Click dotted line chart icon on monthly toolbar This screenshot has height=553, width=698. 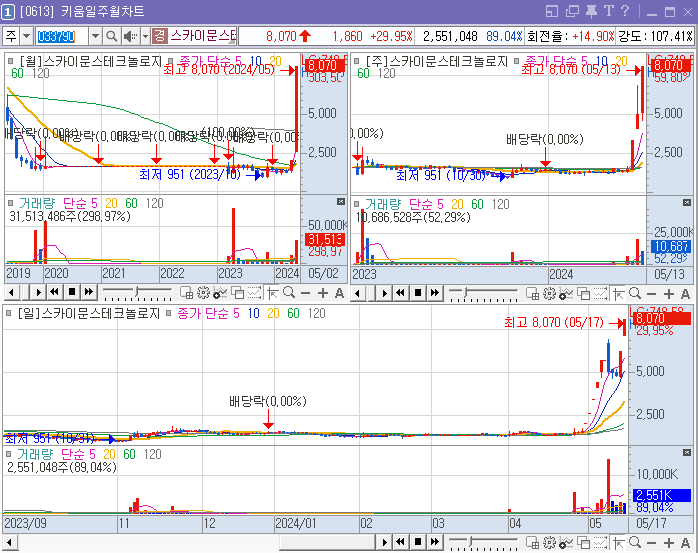pyautogui.click(x=254, y=293)
